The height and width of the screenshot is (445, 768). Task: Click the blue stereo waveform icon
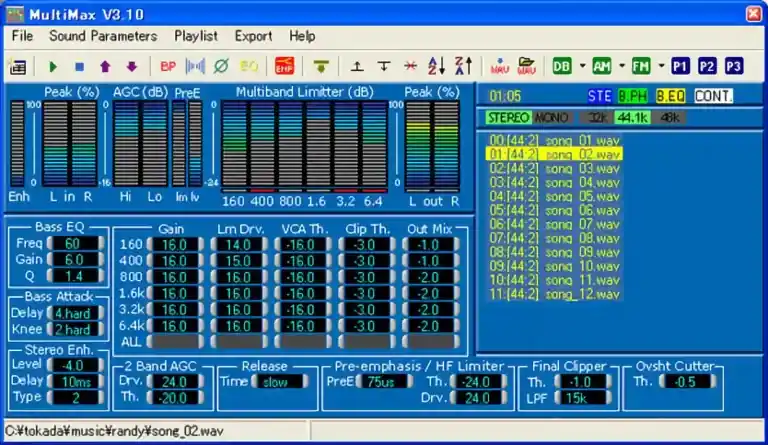tap(195, 66)
